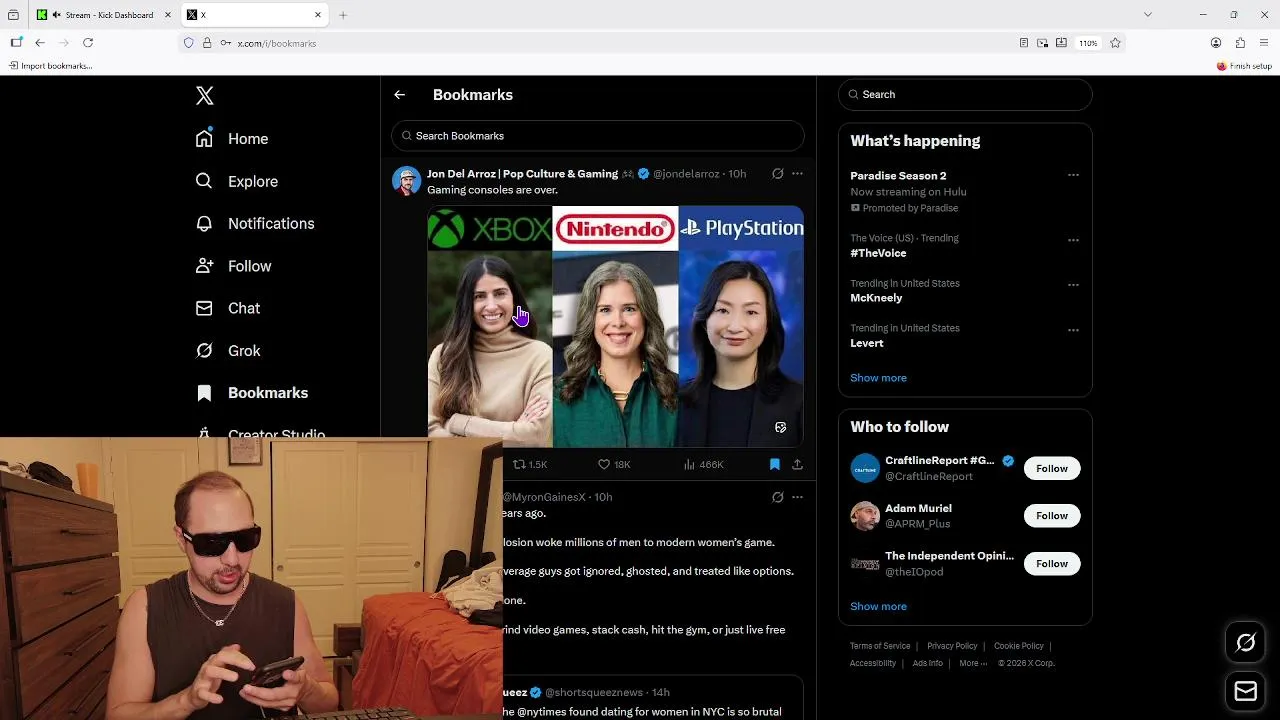The height and width of the screenshot is (720, 1280).
Task: Like the post with 18K likes
Action: (x=613, y=465)
